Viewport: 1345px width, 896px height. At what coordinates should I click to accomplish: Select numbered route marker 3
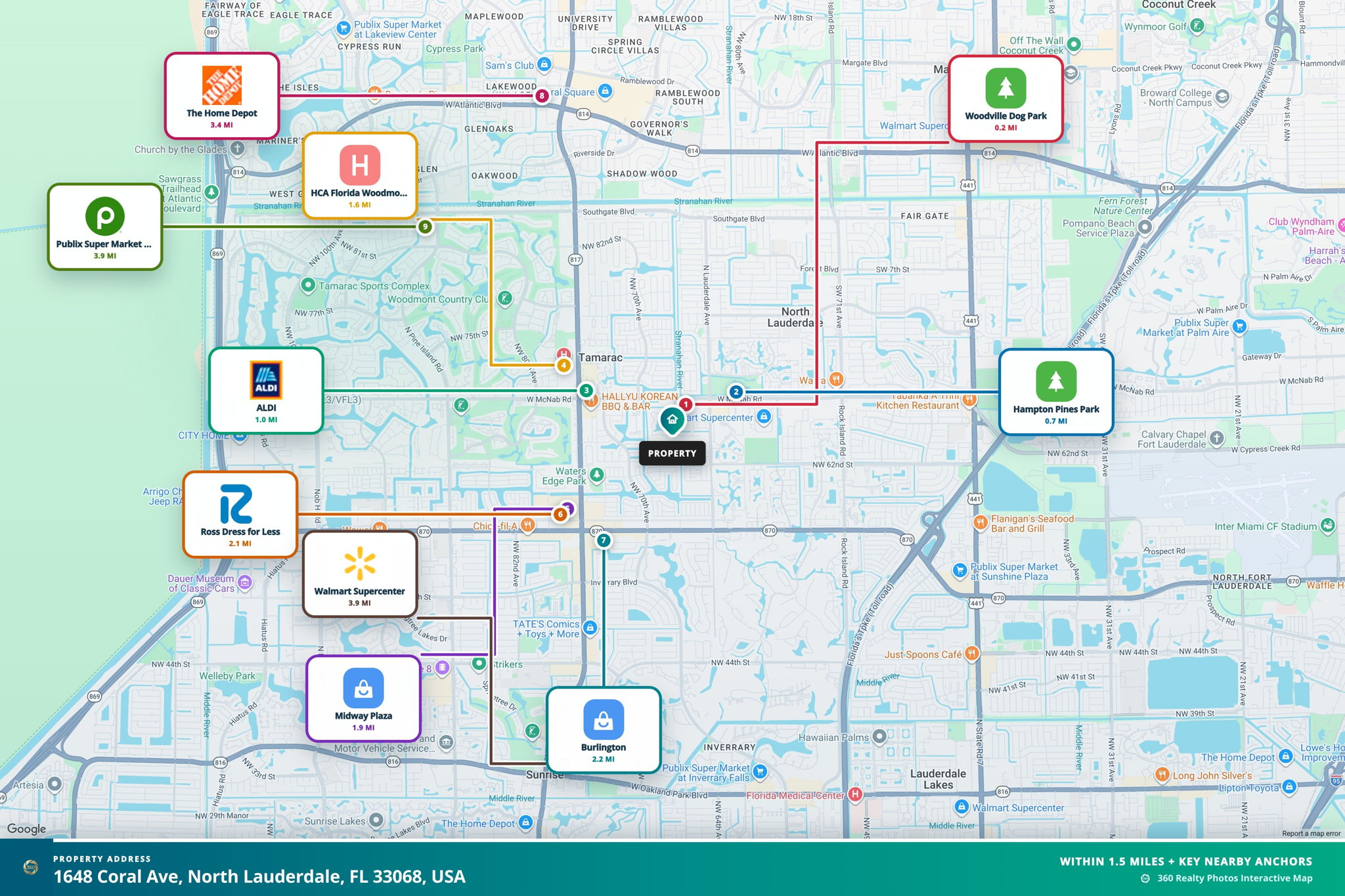point(586,391)
